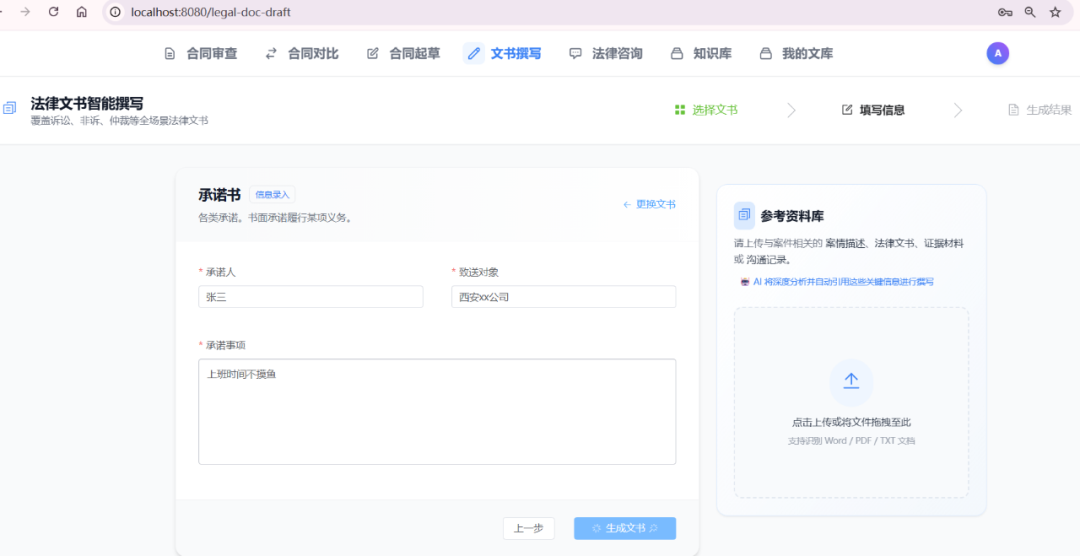Click the icon beside 我的文库
The width and height of the screenshot is (1080, 556).
765,54
